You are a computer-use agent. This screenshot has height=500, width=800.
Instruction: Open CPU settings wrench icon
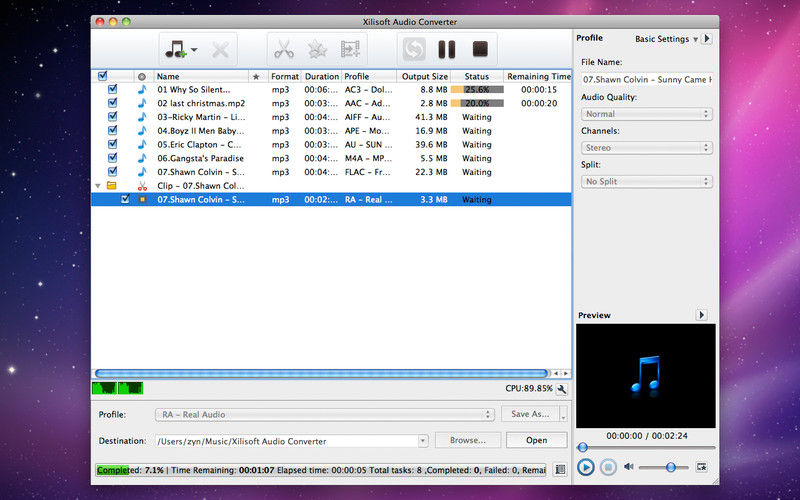click(561, 389)
